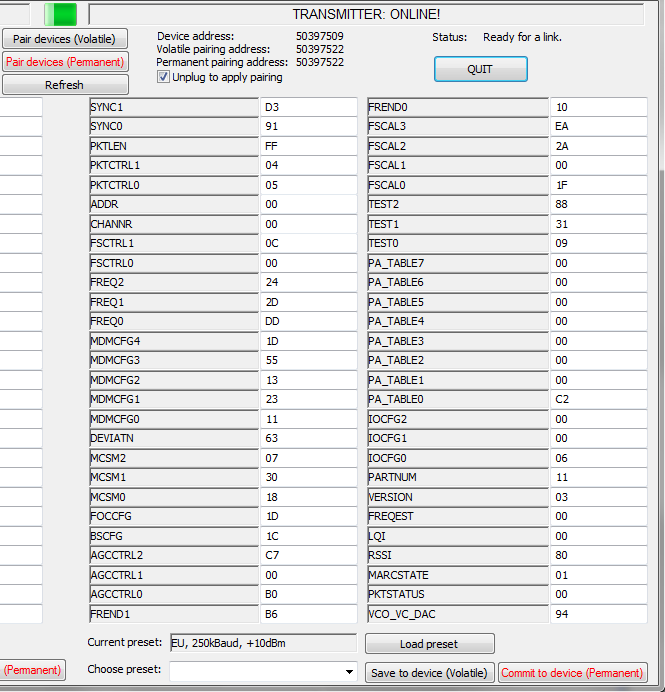Edit the TEST1 value 31
The height and width of the screenshot is (692, 665).
pyautogui.click(x=599, y=224)
